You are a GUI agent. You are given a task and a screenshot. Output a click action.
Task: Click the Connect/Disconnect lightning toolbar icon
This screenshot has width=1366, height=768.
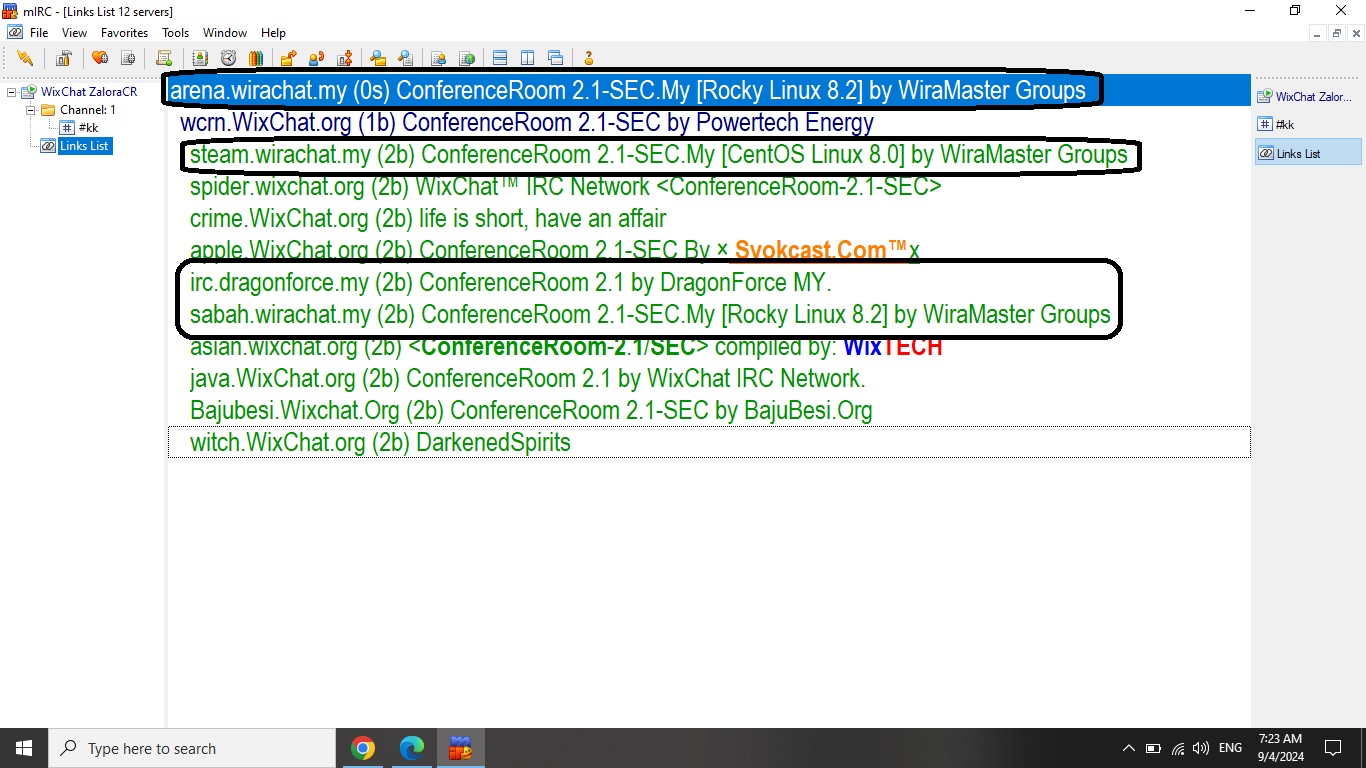tap(25, 58)
